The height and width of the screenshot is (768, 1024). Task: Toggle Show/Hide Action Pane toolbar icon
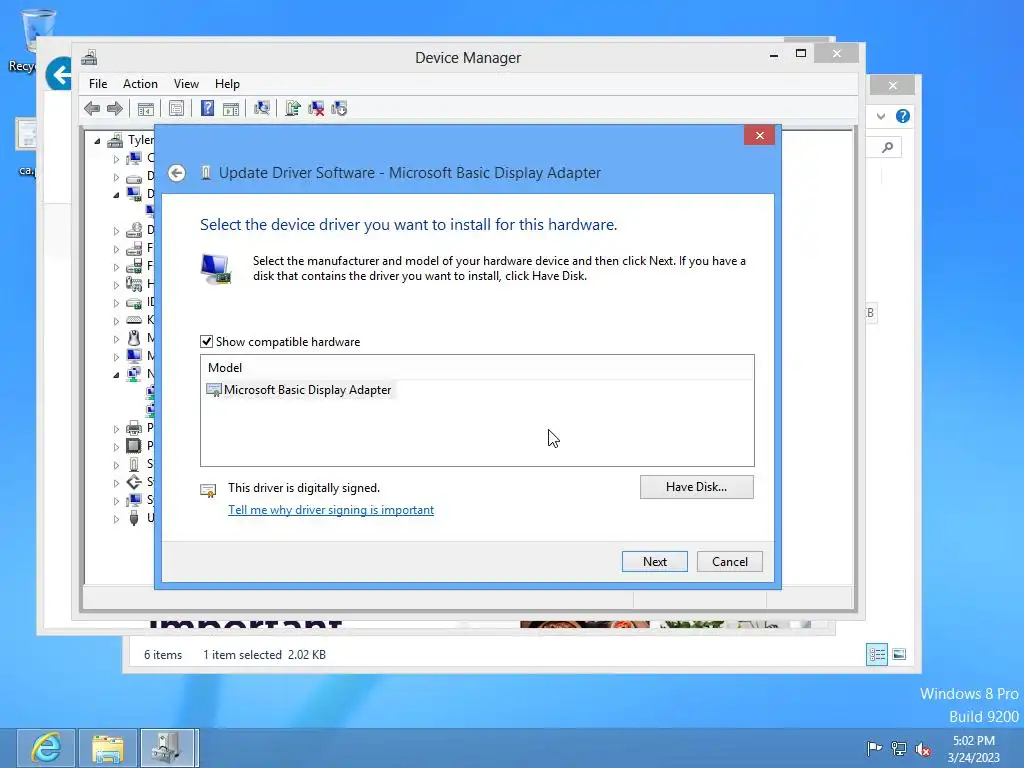[231, 108]
